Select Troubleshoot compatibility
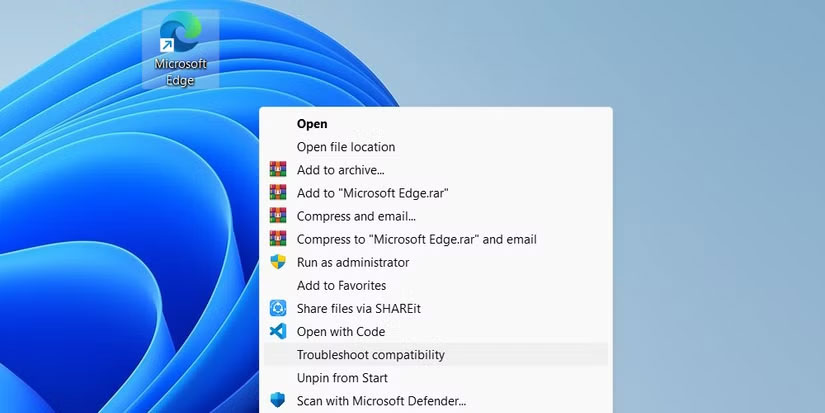This screenshot has width=825, height=413. tap(371, 355)
